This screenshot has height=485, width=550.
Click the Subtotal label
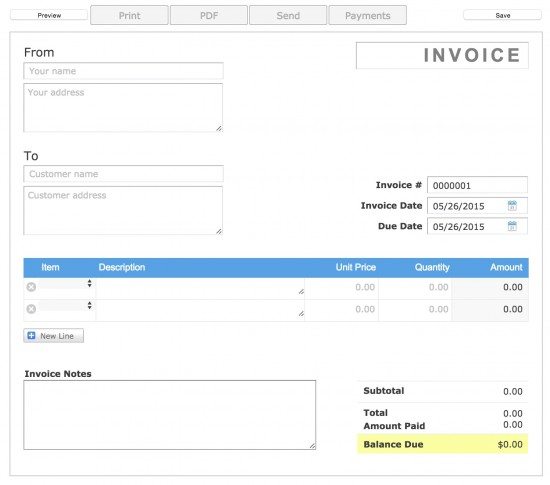384,391
